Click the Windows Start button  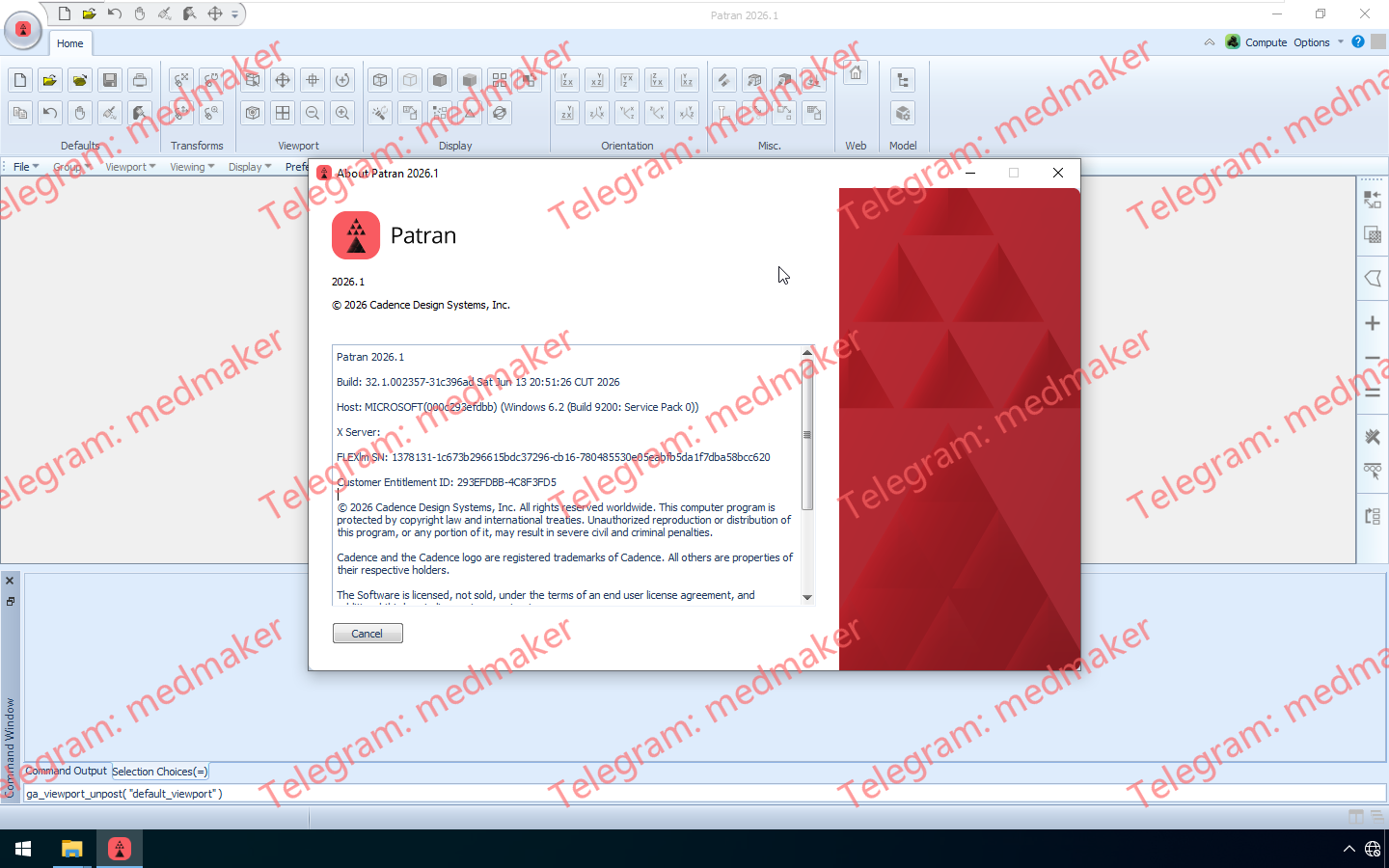point(23,849)
